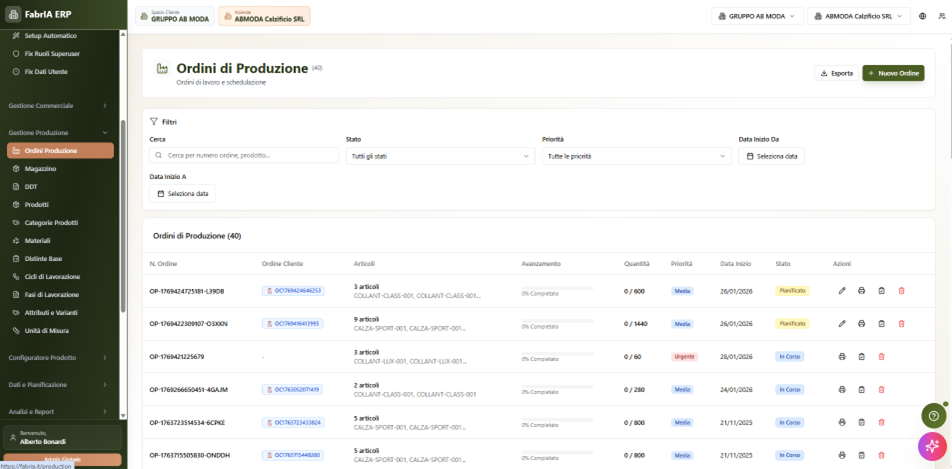Open Unità di Misura sidebar item
Viewport: 952px width, 469px height.
point(60,331)
